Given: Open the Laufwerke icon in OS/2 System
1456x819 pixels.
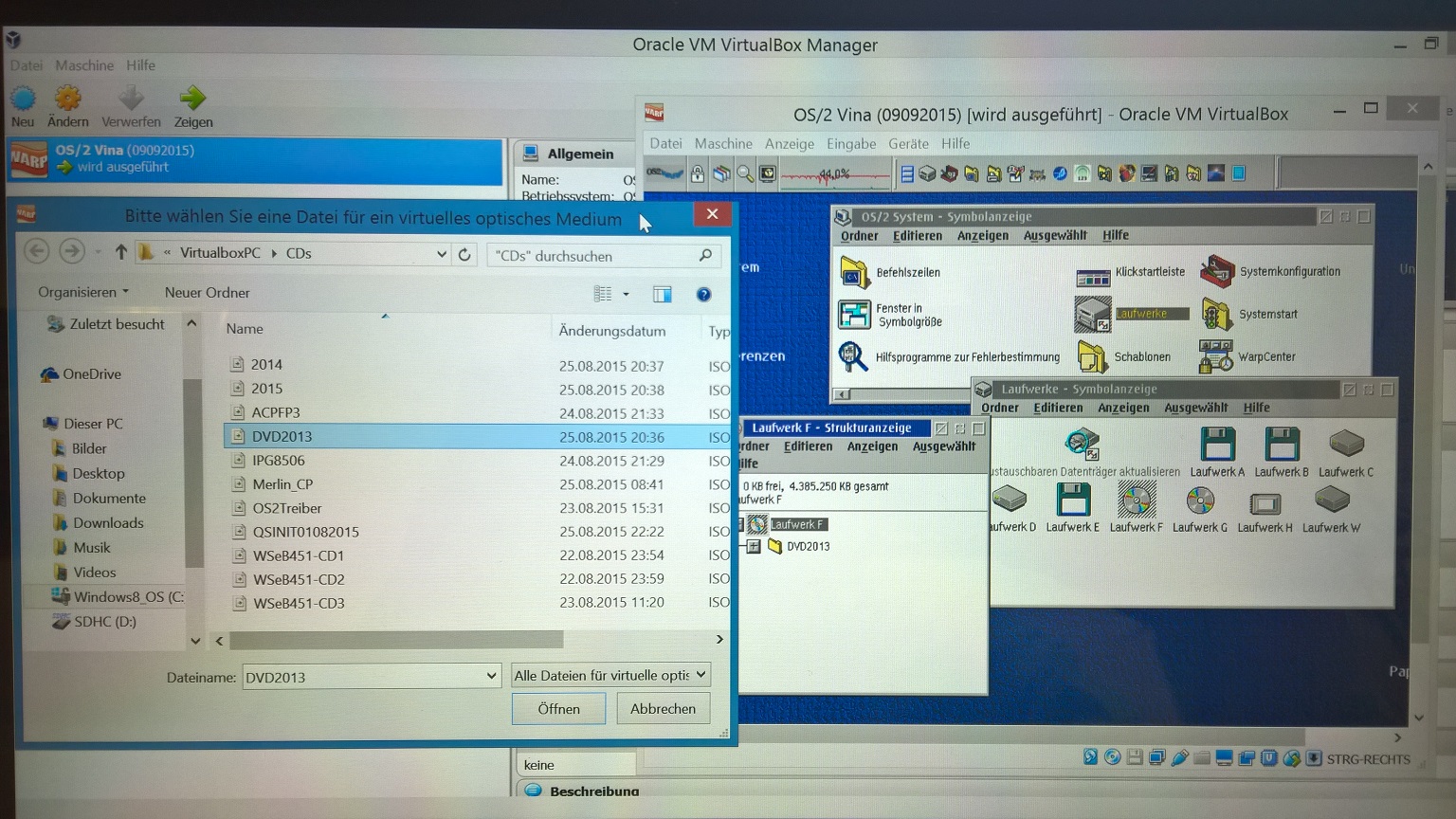Looking at the screenshot, I should [x=1092, y=315].
